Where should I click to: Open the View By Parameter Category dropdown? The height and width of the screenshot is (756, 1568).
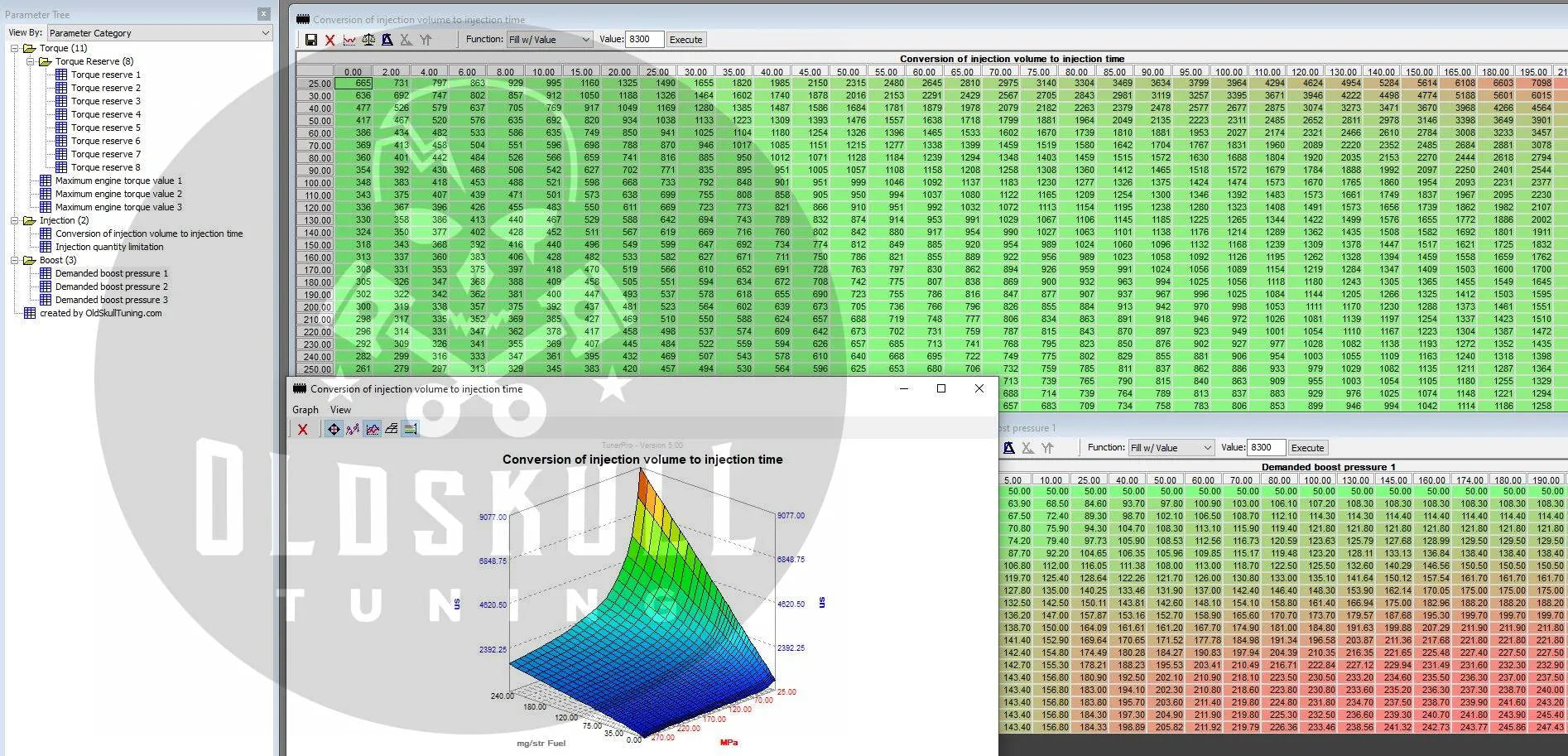point(159,33)
